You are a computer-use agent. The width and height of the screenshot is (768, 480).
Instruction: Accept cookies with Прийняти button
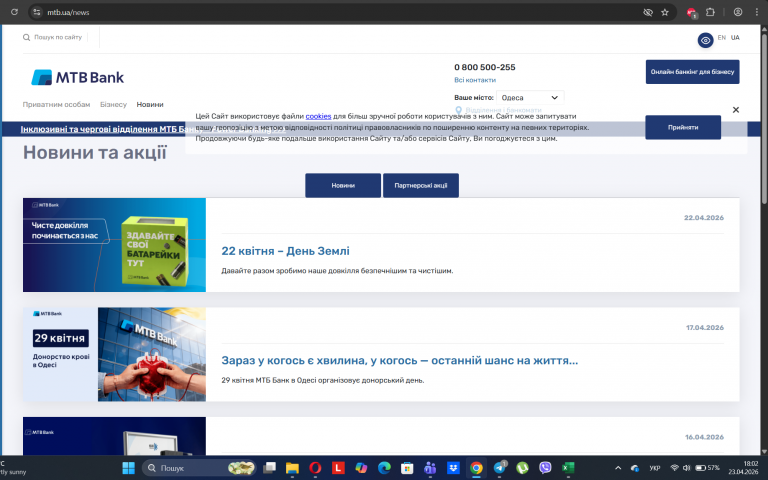[x=683, y=127]
